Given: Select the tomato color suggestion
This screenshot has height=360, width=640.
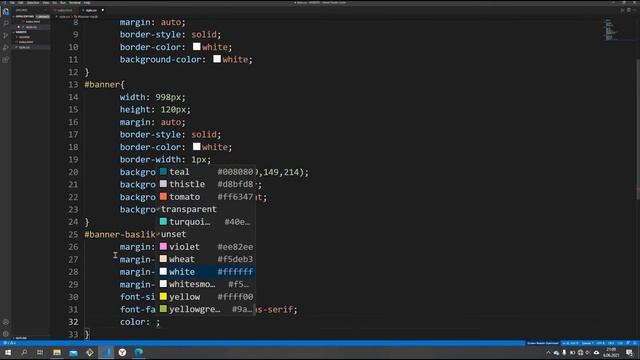Looking at the screenshot, I should (x=207, y=197).
